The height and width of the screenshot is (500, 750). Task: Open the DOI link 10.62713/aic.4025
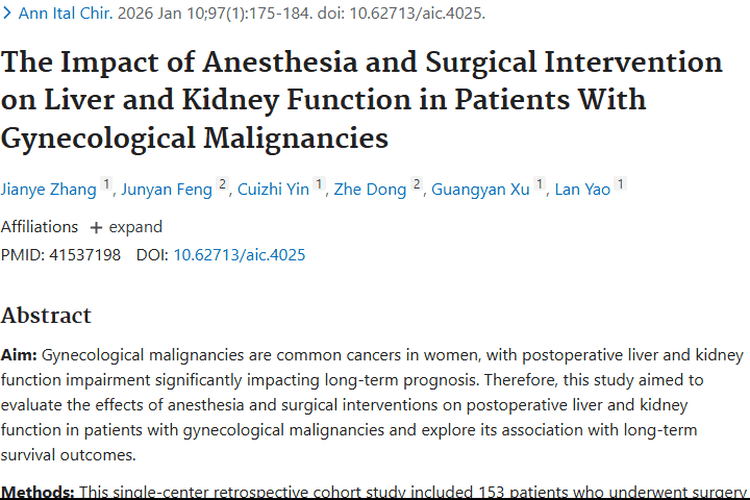pos(239,255)
